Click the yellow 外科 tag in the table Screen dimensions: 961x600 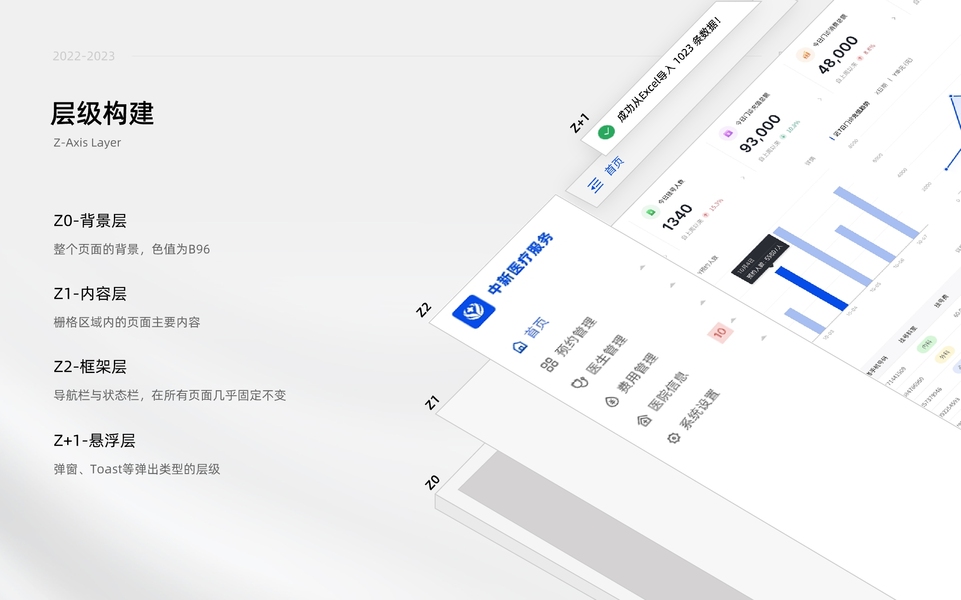pyautogui.click(x=945, y=355)
